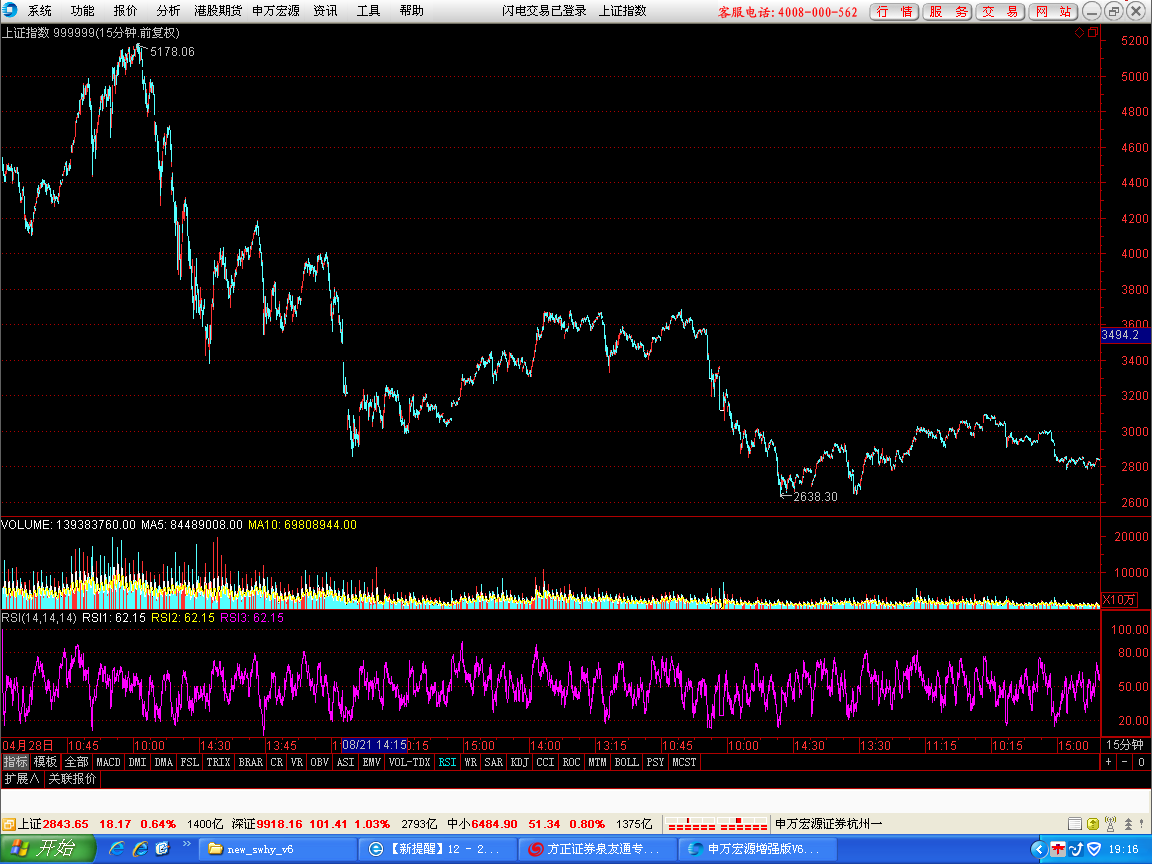The image size is (1152, 864).
Task: Open the 工具 menu
Action: pos(368,11)
